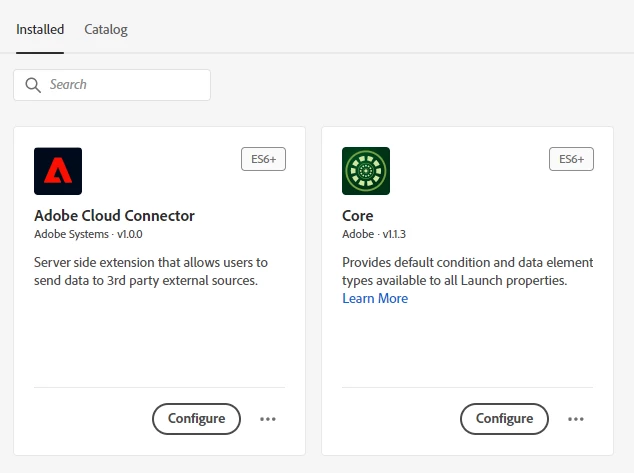
Task: Open the Catalog tab
Action: 106,29
